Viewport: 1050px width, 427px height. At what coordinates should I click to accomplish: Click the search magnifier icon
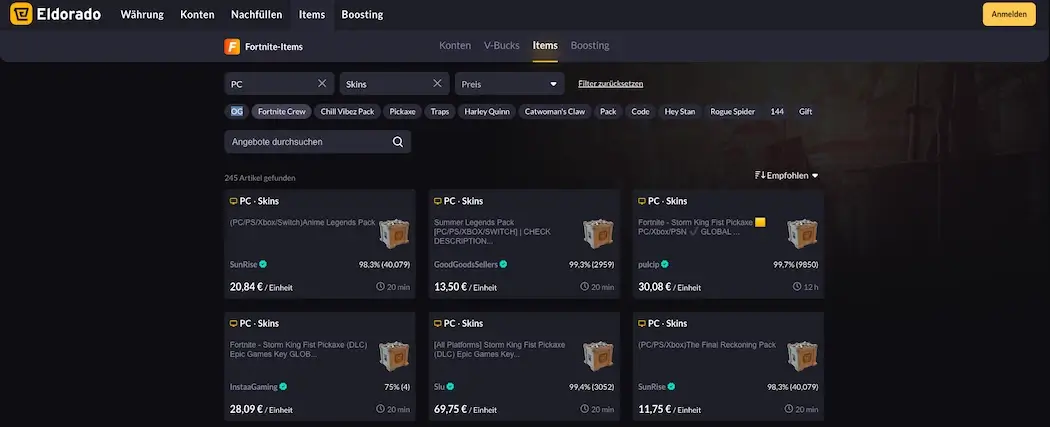coord(398,142)
